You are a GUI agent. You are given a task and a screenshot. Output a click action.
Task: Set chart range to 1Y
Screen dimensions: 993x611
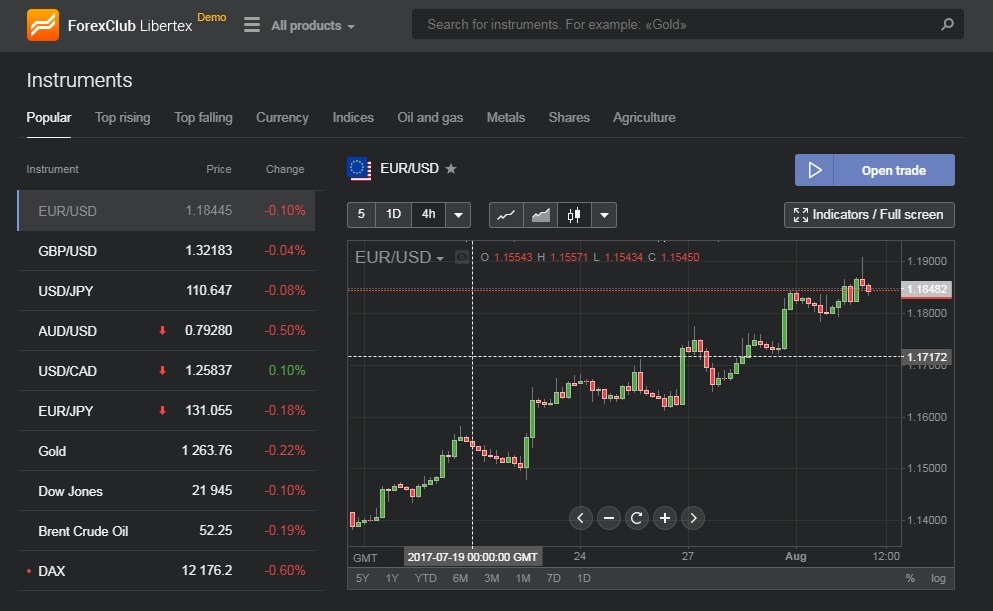point(392,578)
